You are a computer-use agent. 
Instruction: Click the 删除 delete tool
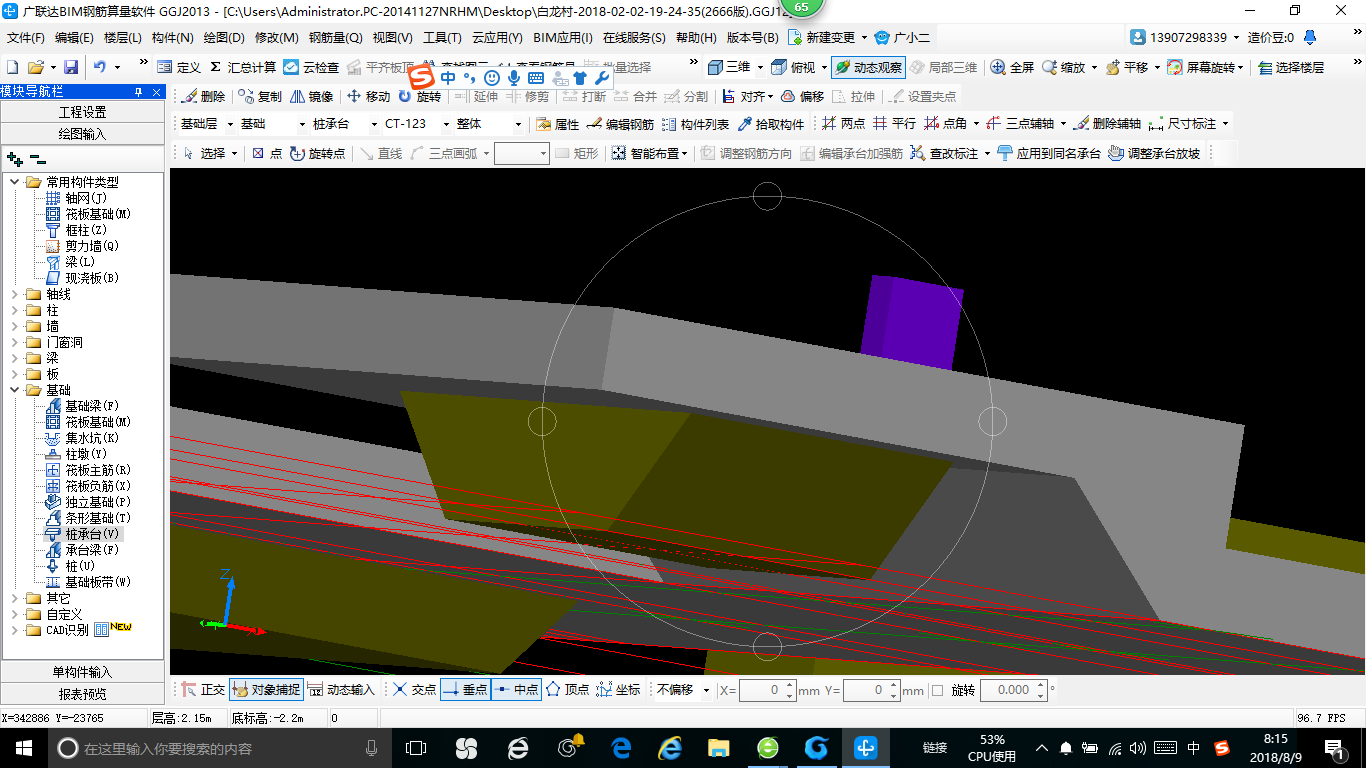tap(203, 96)
